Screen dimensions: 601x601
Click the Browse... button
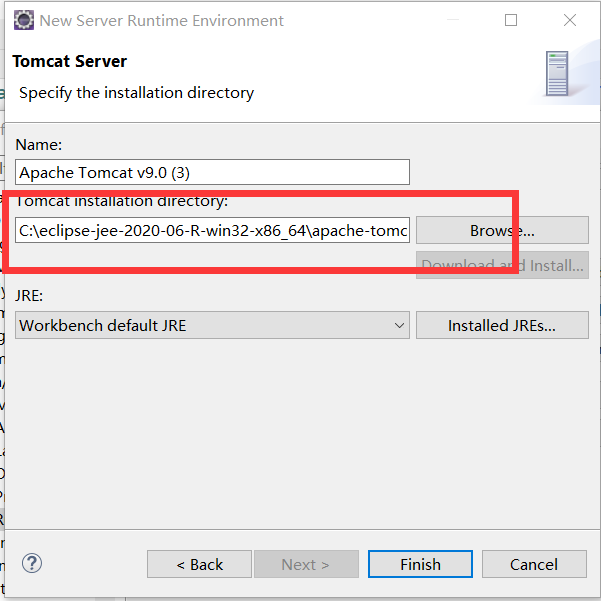(502, 230)
